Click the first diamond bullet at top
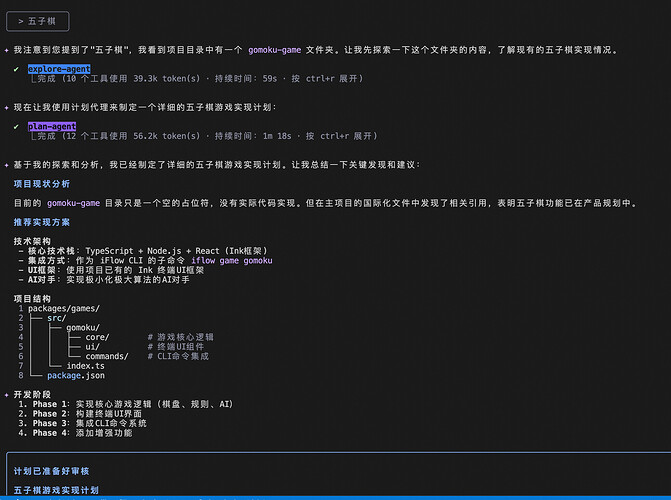This screenshot has width=671, height=500. 6,48
